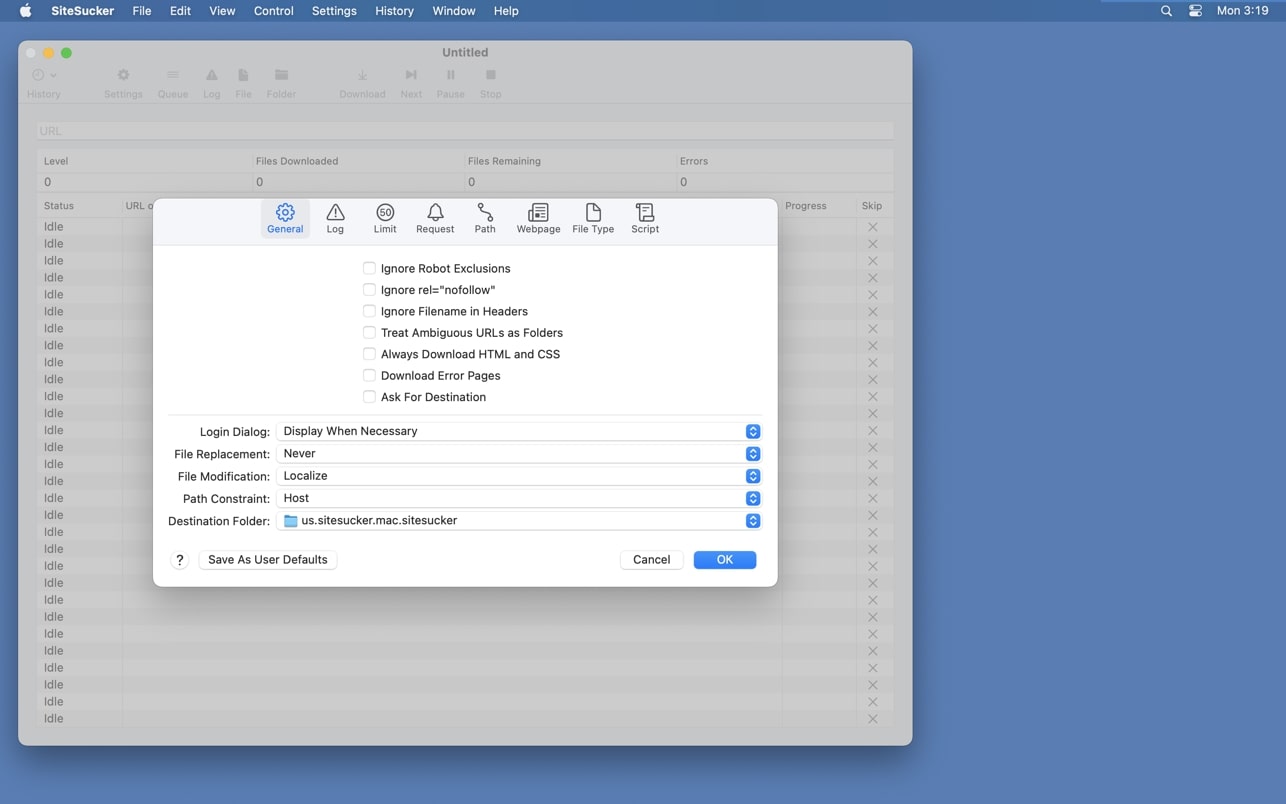Click the help question mark button
This screenshot has width=1286, height=804.
pos(180,560)
